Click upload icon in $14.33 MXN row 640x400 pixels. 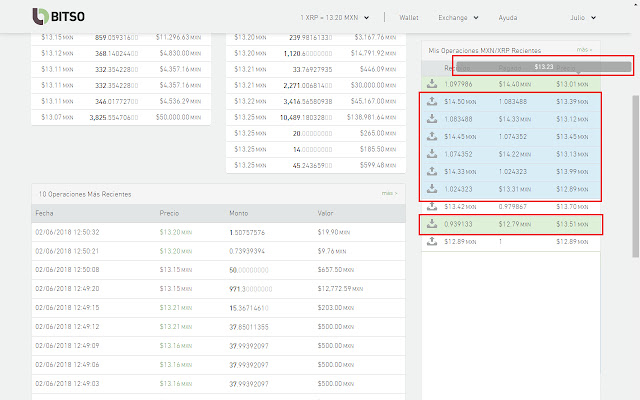pos(431,171)
